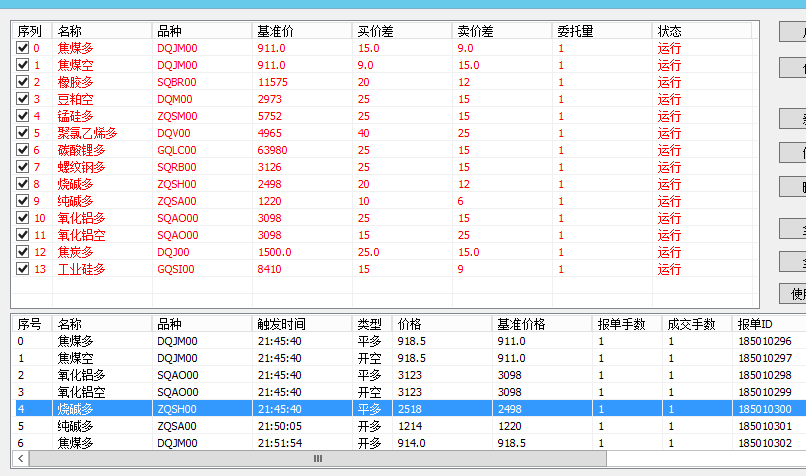Click the 委托量 column header
Viewport: 806px width, 476px height.
coord(601,31)
